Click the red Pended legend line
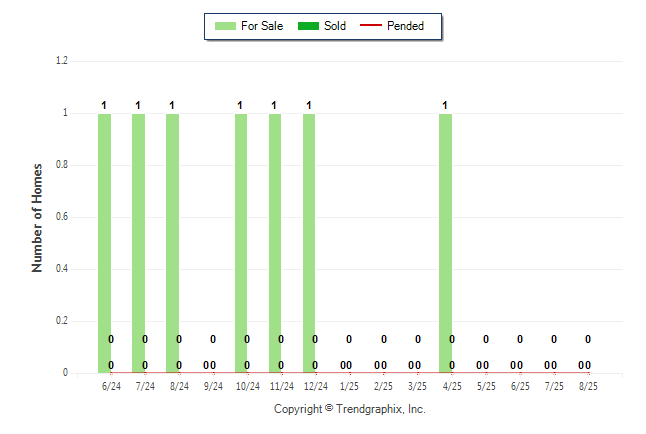 [x=371, y=26]
